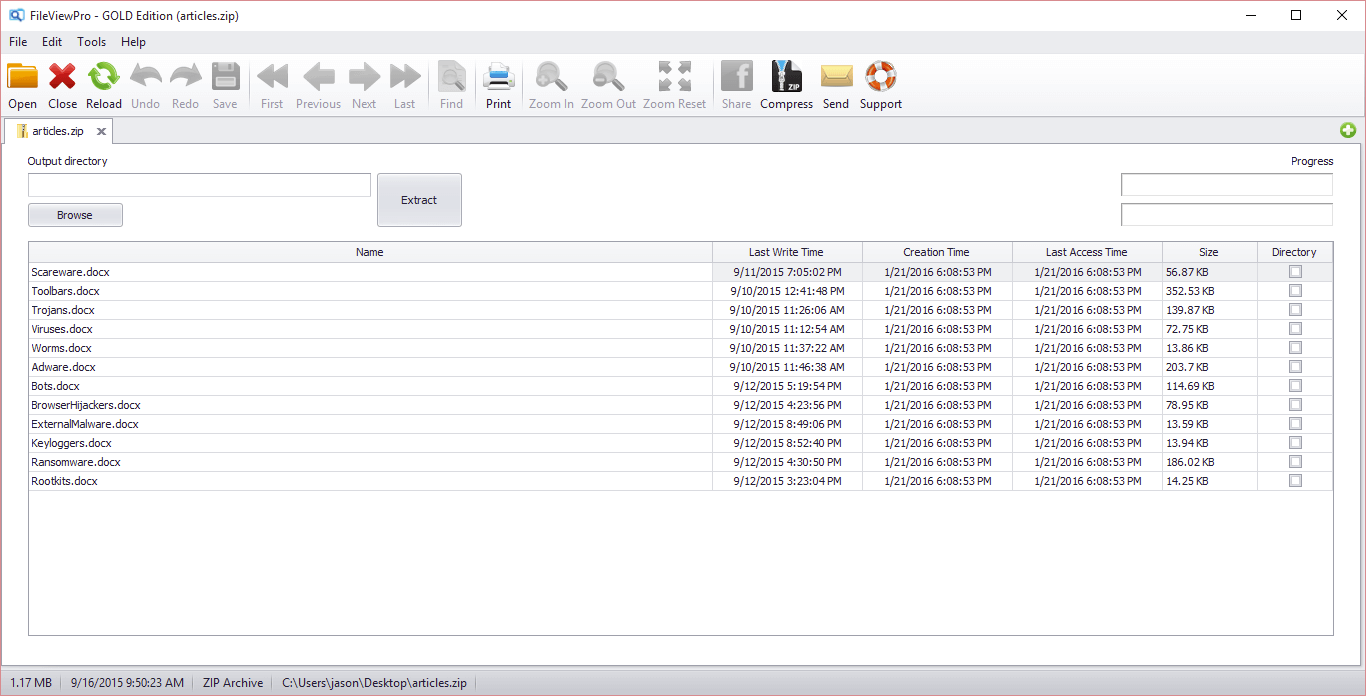Viewport: 1366px width, 696px height.
Task: Close the articles.zip tab
Action: [101, 131]
